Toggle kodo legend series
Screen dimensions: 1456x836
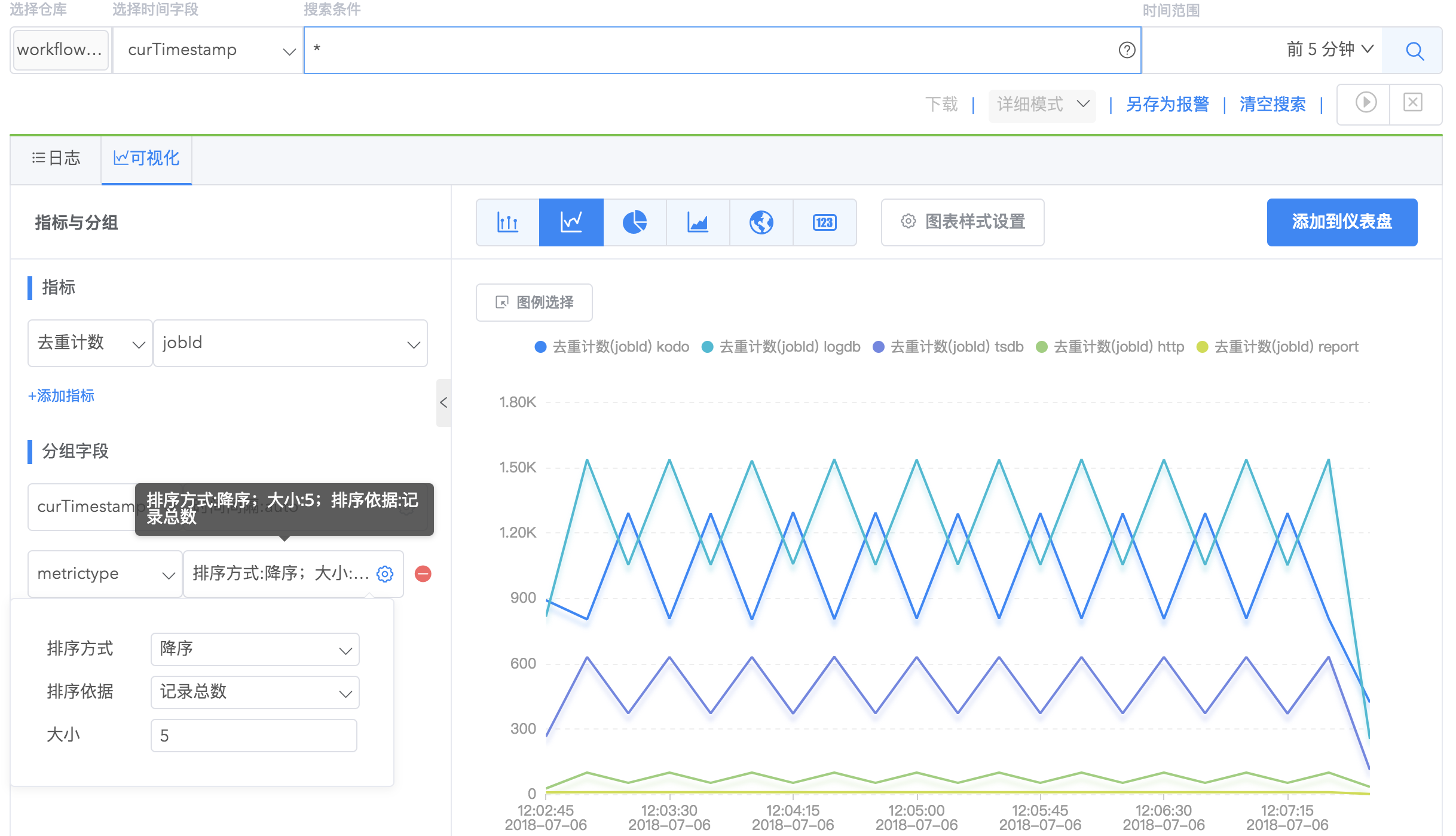tap(612, 347)
